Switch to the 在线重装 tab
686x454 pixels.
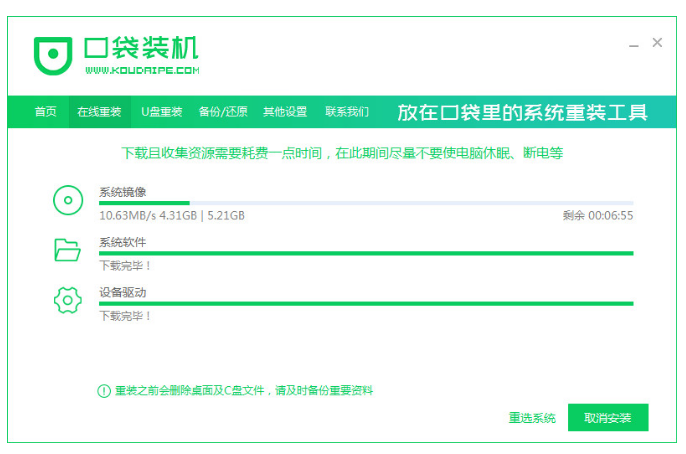(x=99, y=112)
